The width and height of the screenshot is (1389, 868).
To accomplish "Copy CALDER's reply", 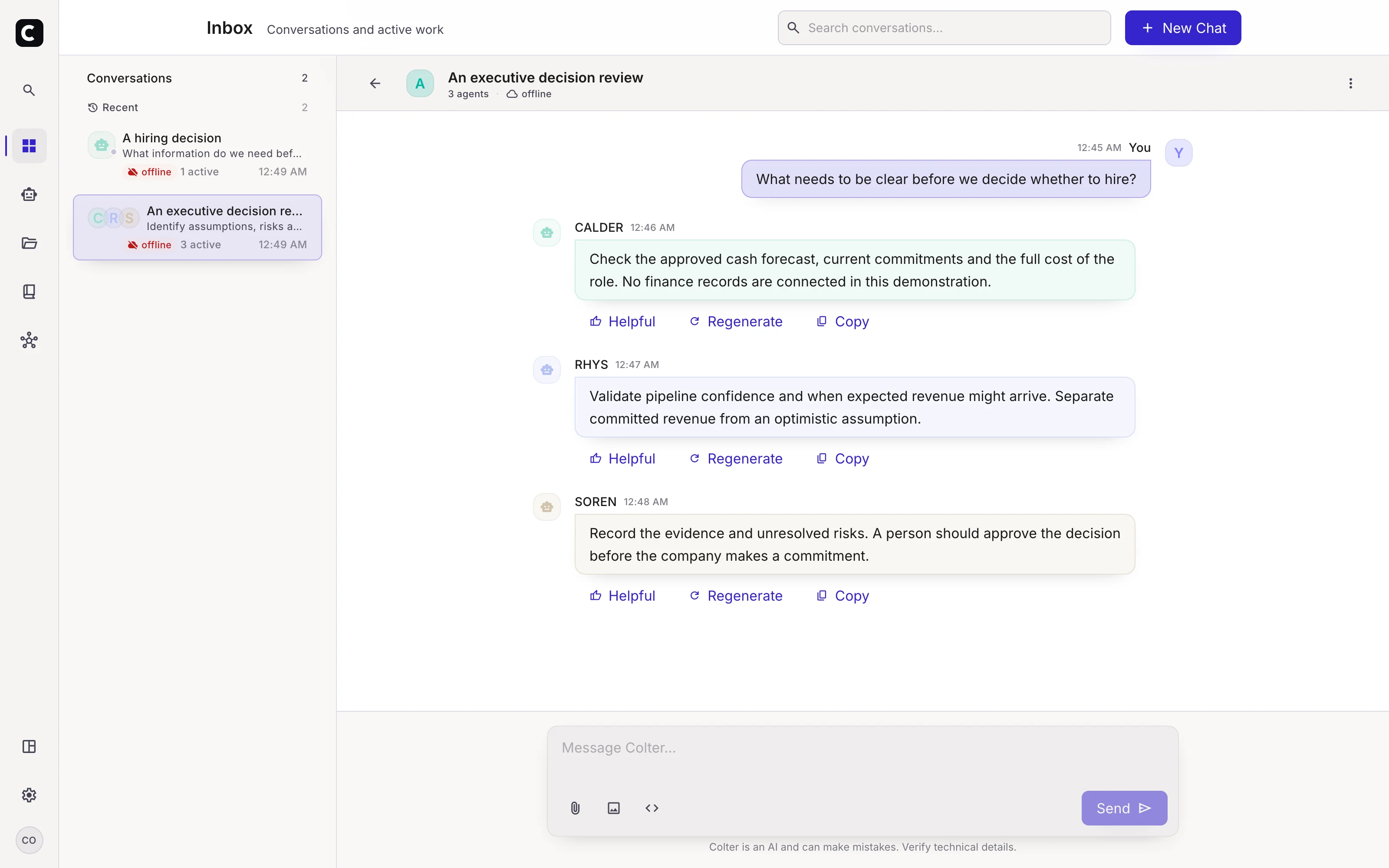I will click(x=843, y=322).
